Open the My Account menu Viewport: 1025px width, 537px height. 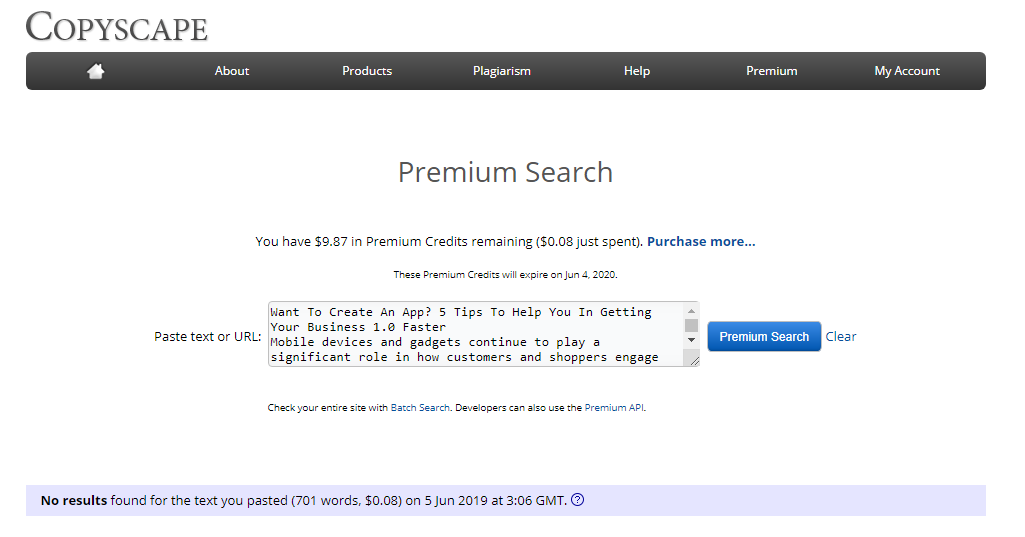tap(907, 71)
